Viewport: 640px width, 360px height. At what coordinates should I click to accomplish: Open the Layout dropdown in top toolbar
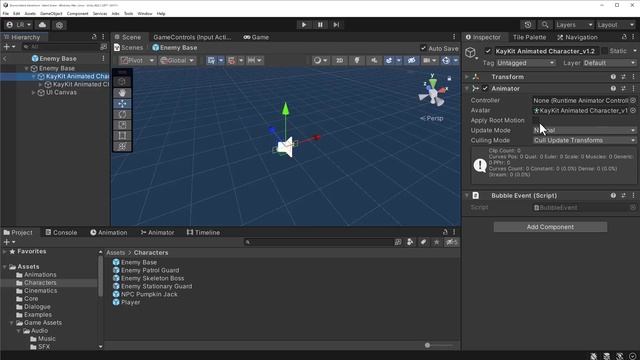[616, 25]
